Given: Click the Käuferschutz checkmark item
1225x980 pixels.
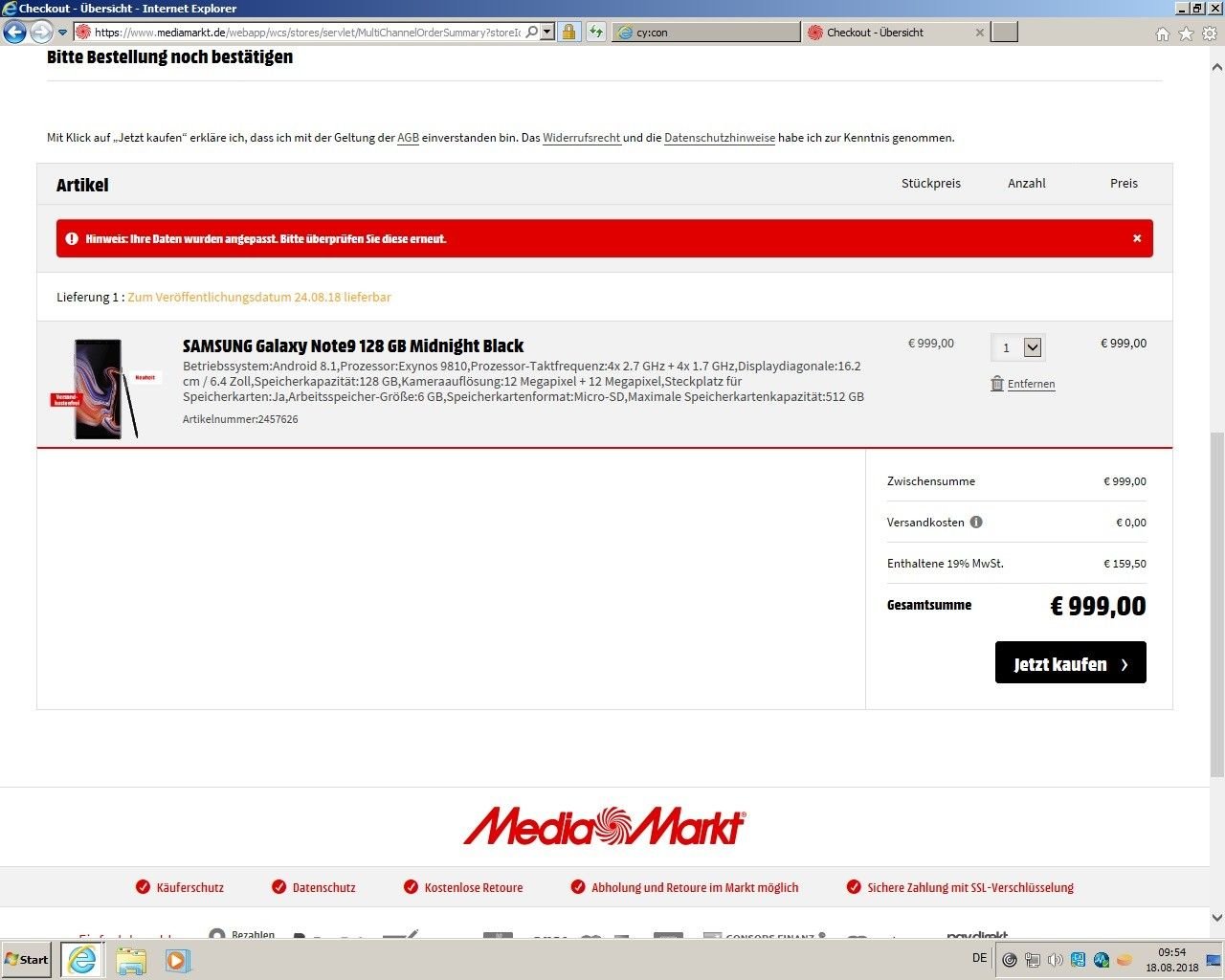Looking at the screenshot, I should 180,887.
